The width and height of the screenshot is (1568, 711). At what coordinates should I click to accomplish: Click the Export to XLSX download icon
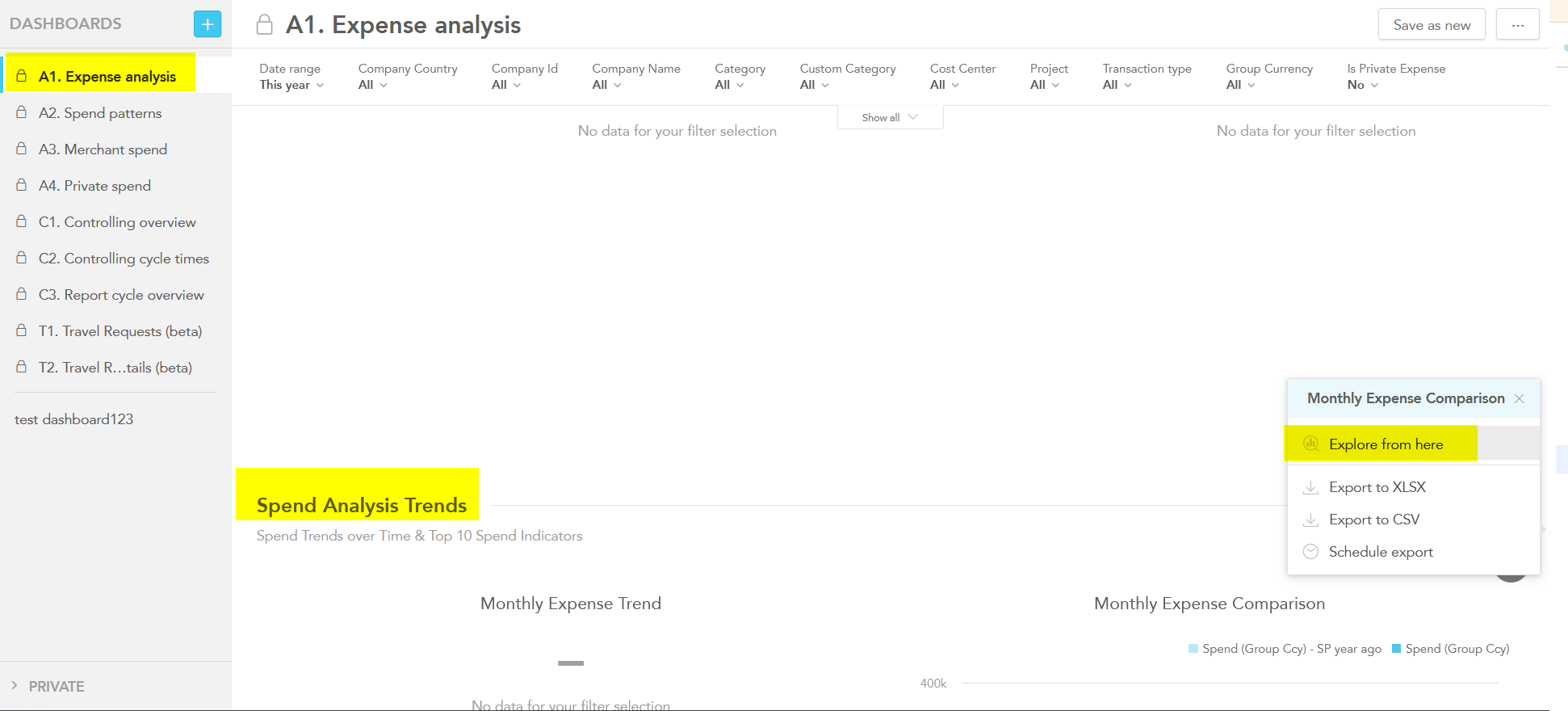click(1310, 487)
